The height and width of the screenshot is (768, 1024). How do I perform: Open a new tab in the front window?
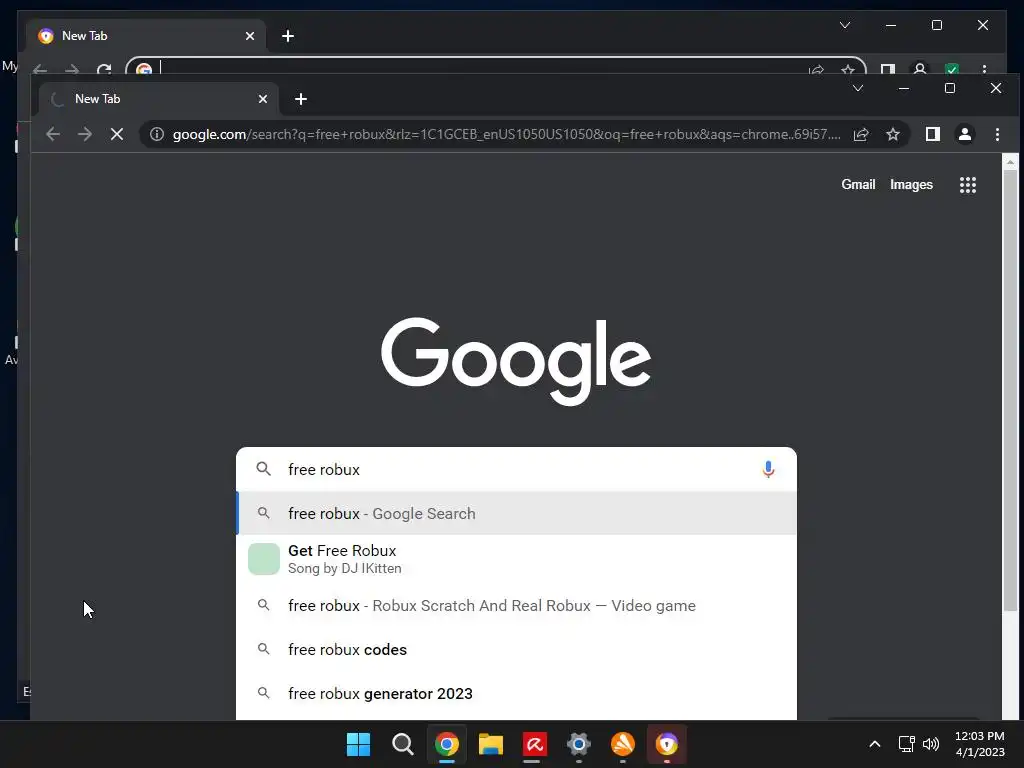pyautogui.click(x=301, y=99)
